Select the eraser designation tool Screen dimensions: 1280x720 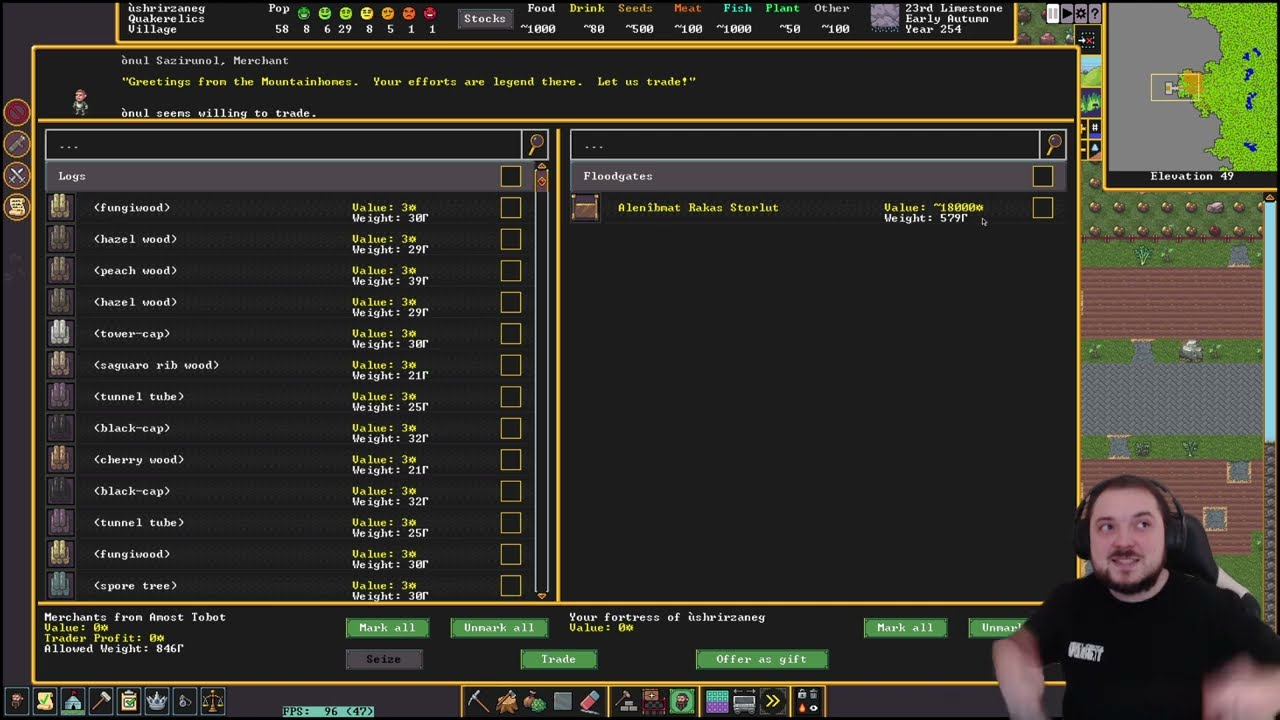click(590, 701)
